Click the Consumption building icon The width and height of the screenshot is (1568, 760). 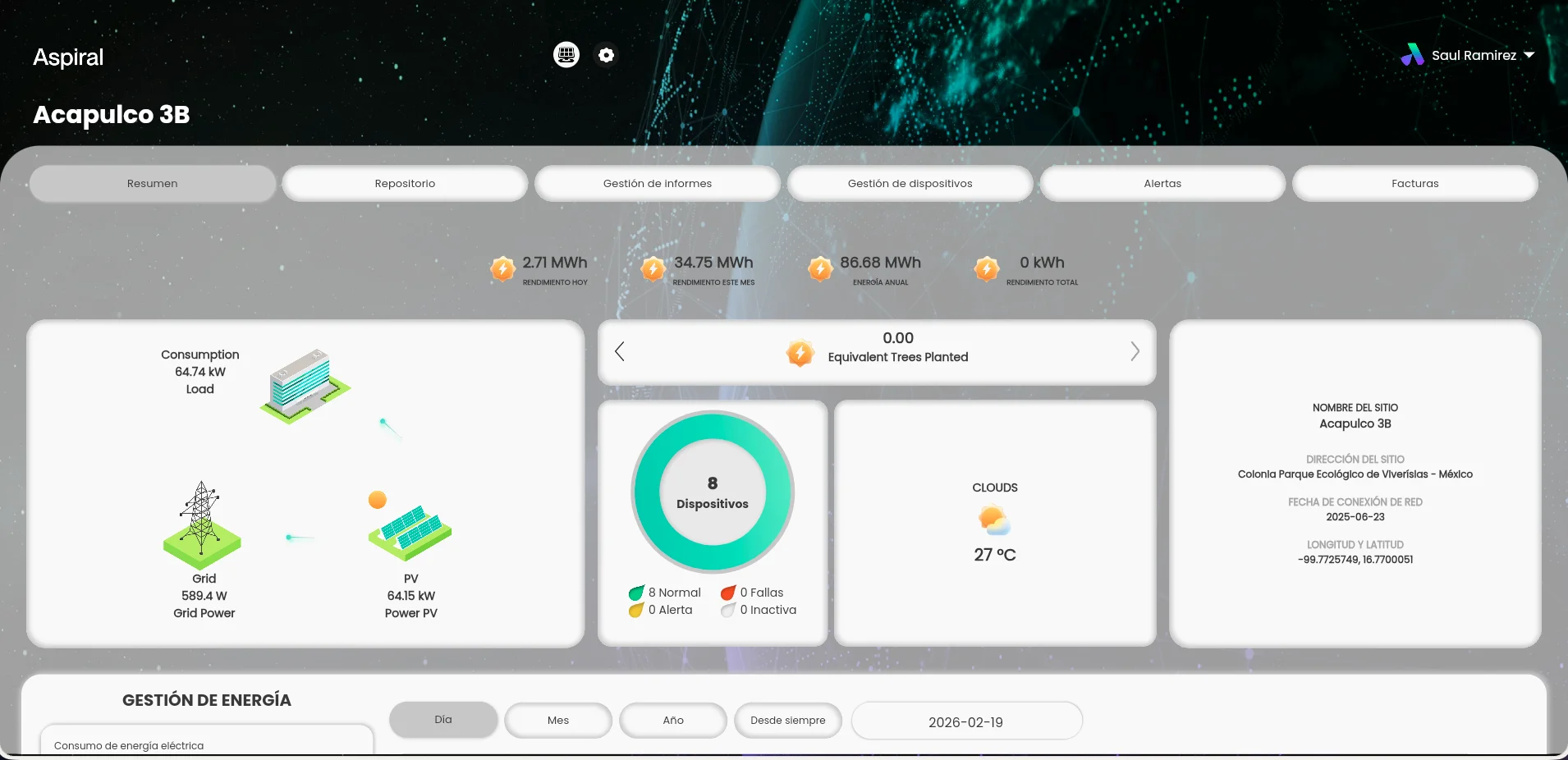pos(305,386)
